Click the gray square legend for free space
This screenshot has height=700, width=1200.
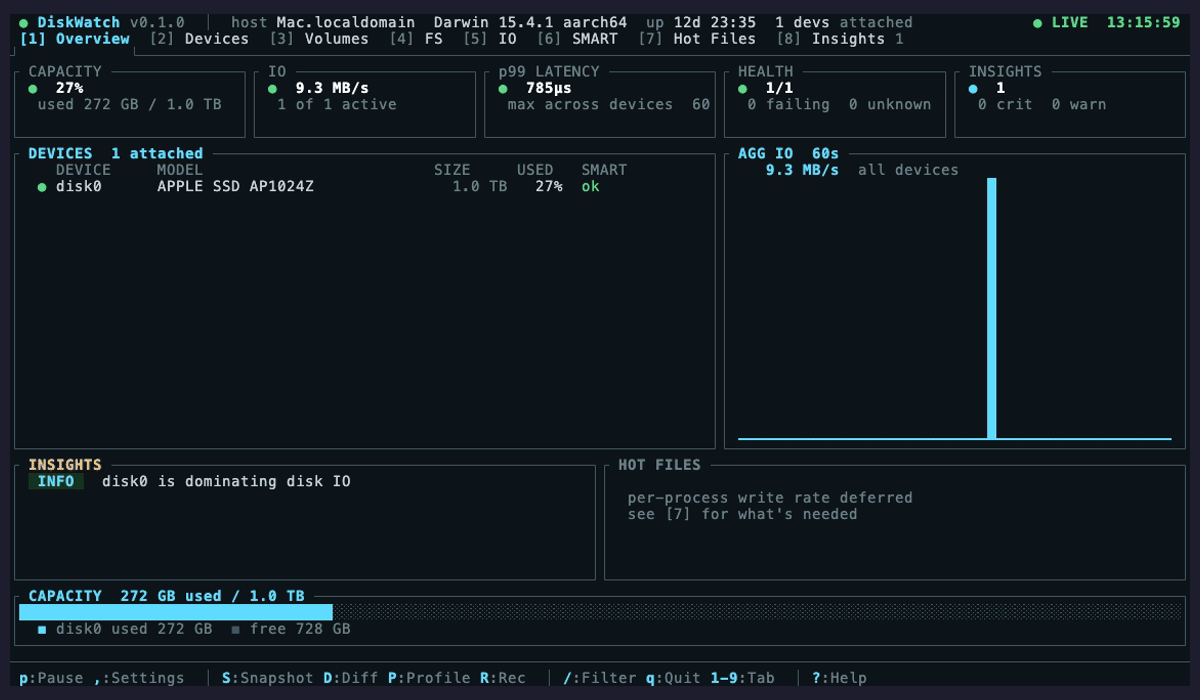tap(235, 630)
